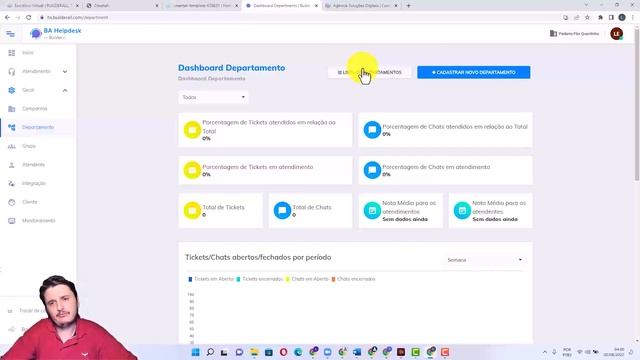Viewport: 640px width, 360px height.
Task: Open taskbar Search magnifier icon
Action: click(x=210, y=352)
